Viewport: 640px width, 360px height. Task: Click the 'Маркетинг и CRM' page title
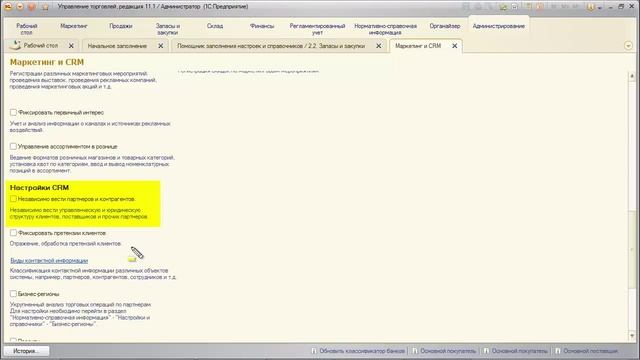click(x=47, y=62)
